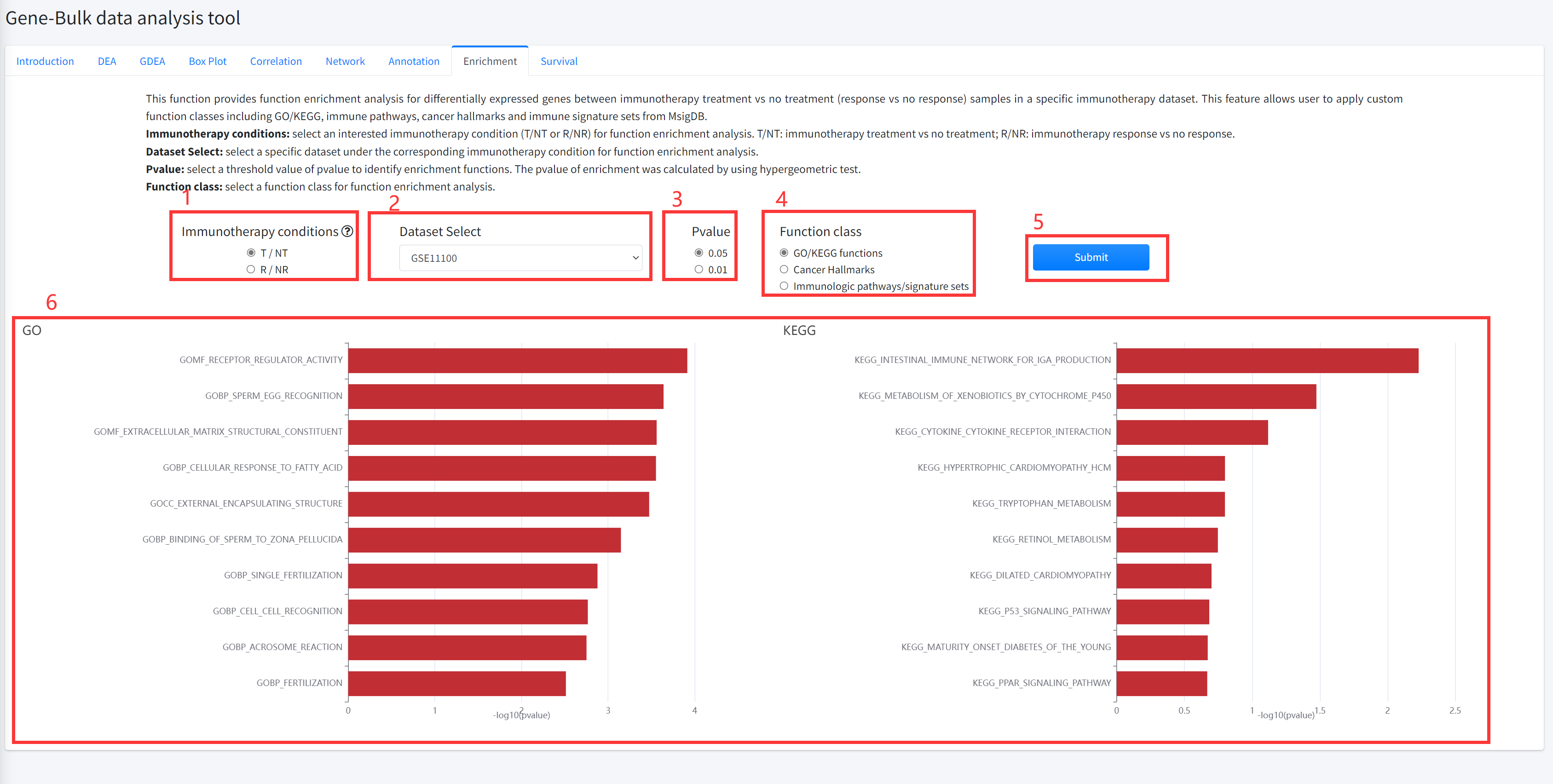1553x784 pixels.
Task: Select the GO/KEGG functions radio button
Action: pos(784,253)
